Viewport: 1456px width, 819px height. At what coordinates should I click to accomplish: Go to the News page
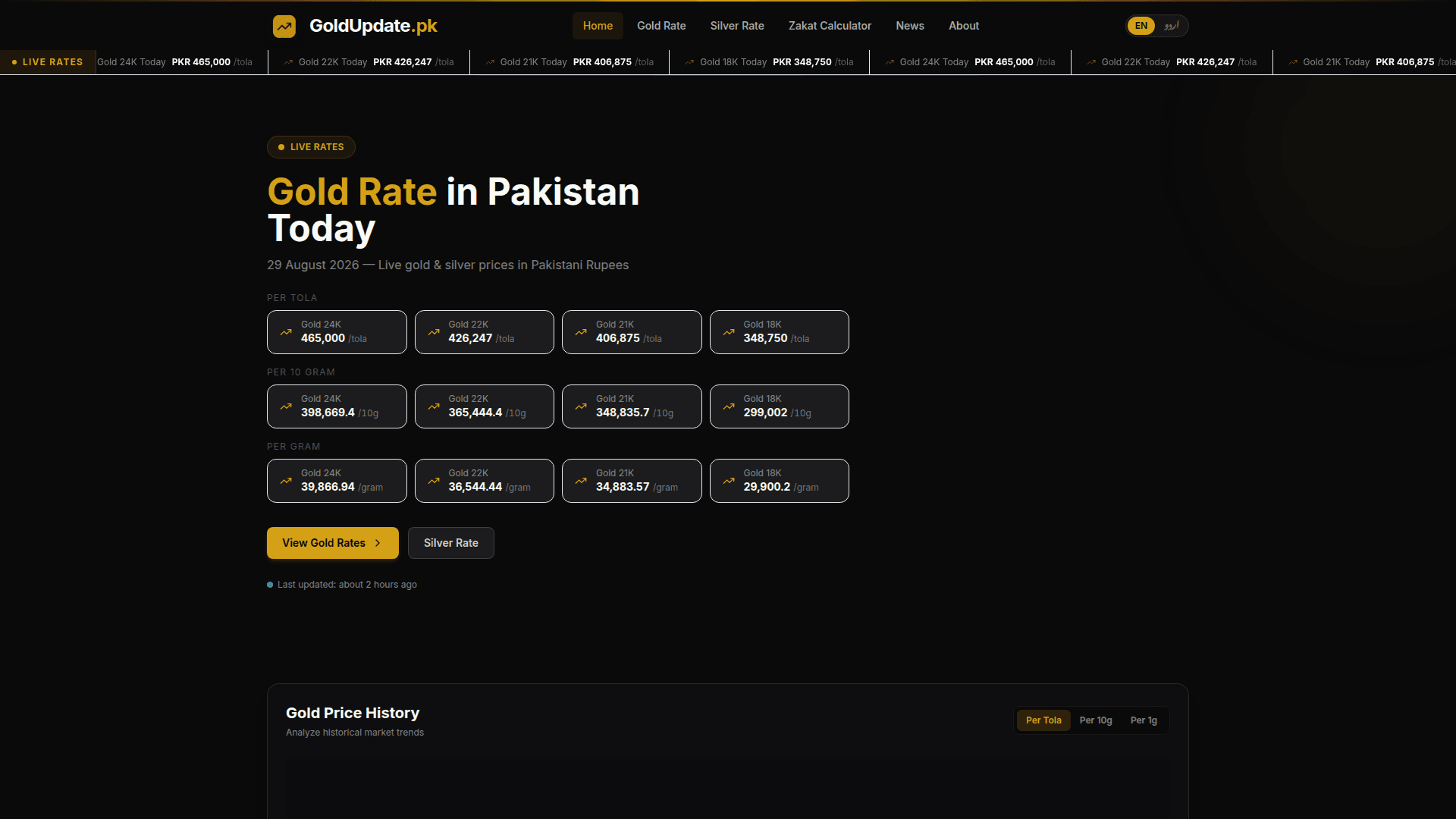[x=910, y=26]
